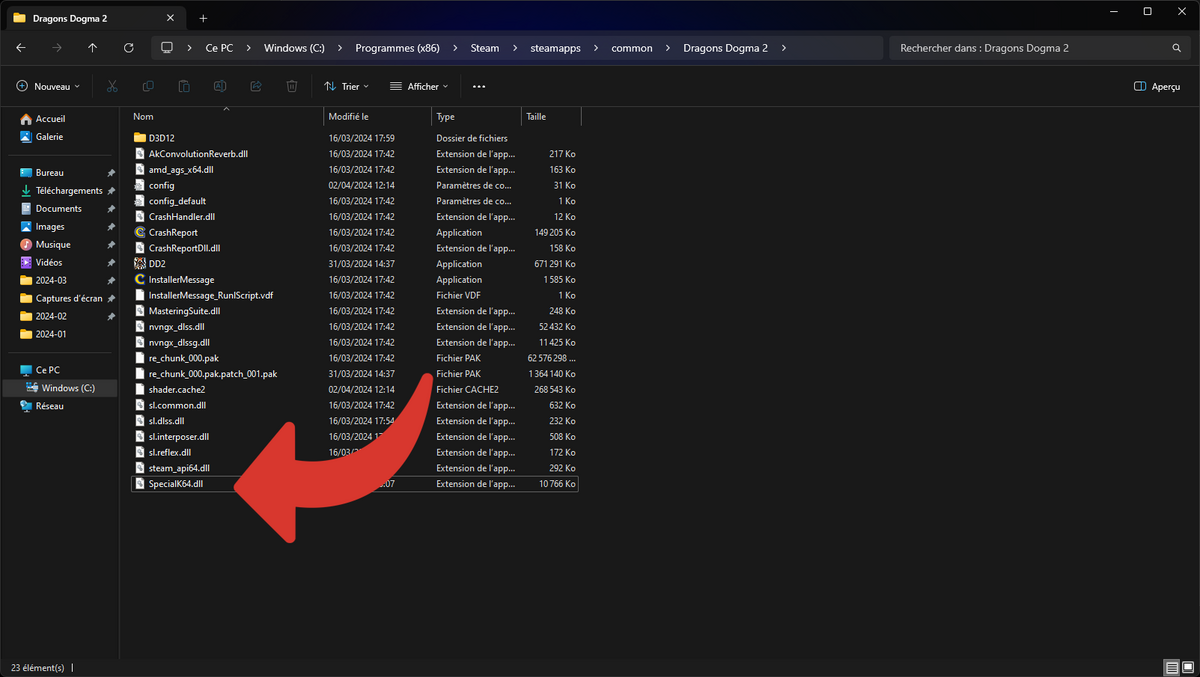1200x677 pixels.
Task: Click the config settings file icon
Action: (x=140, y=185)
